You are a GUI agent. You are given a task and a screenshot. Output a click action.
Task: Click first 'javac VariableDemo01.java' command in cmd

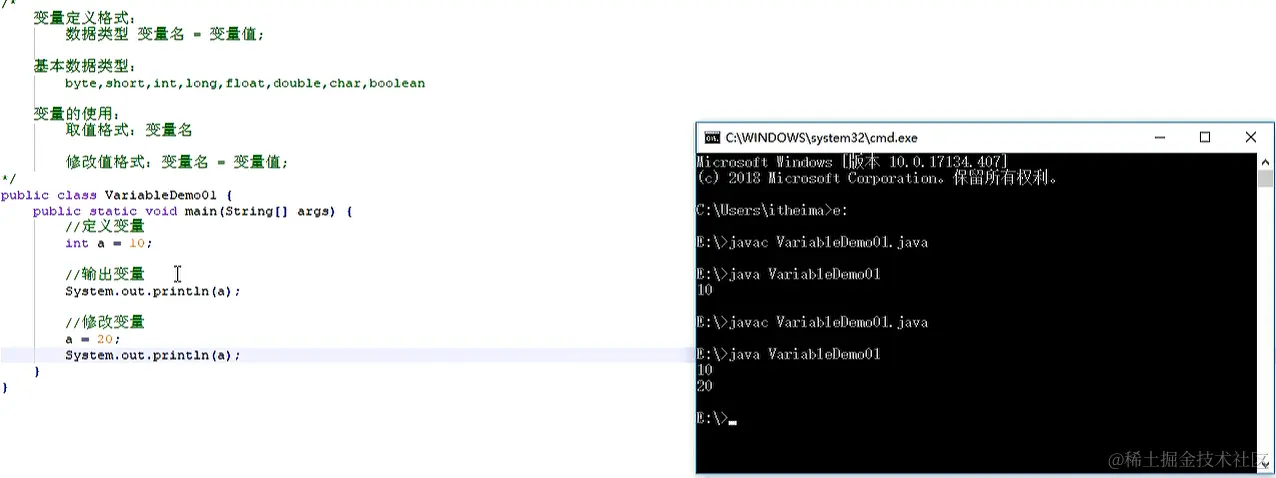(x=828, y=242)
